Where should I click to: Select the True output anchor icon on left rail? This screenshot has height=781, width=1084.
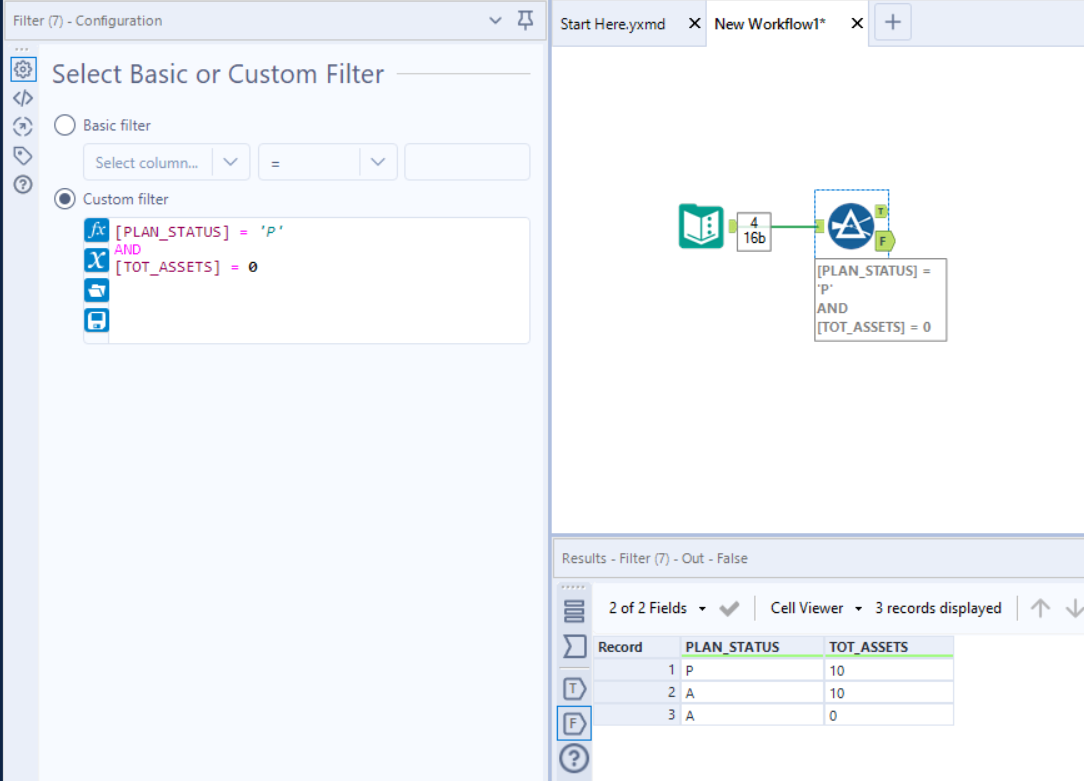[x=574, y=688]
